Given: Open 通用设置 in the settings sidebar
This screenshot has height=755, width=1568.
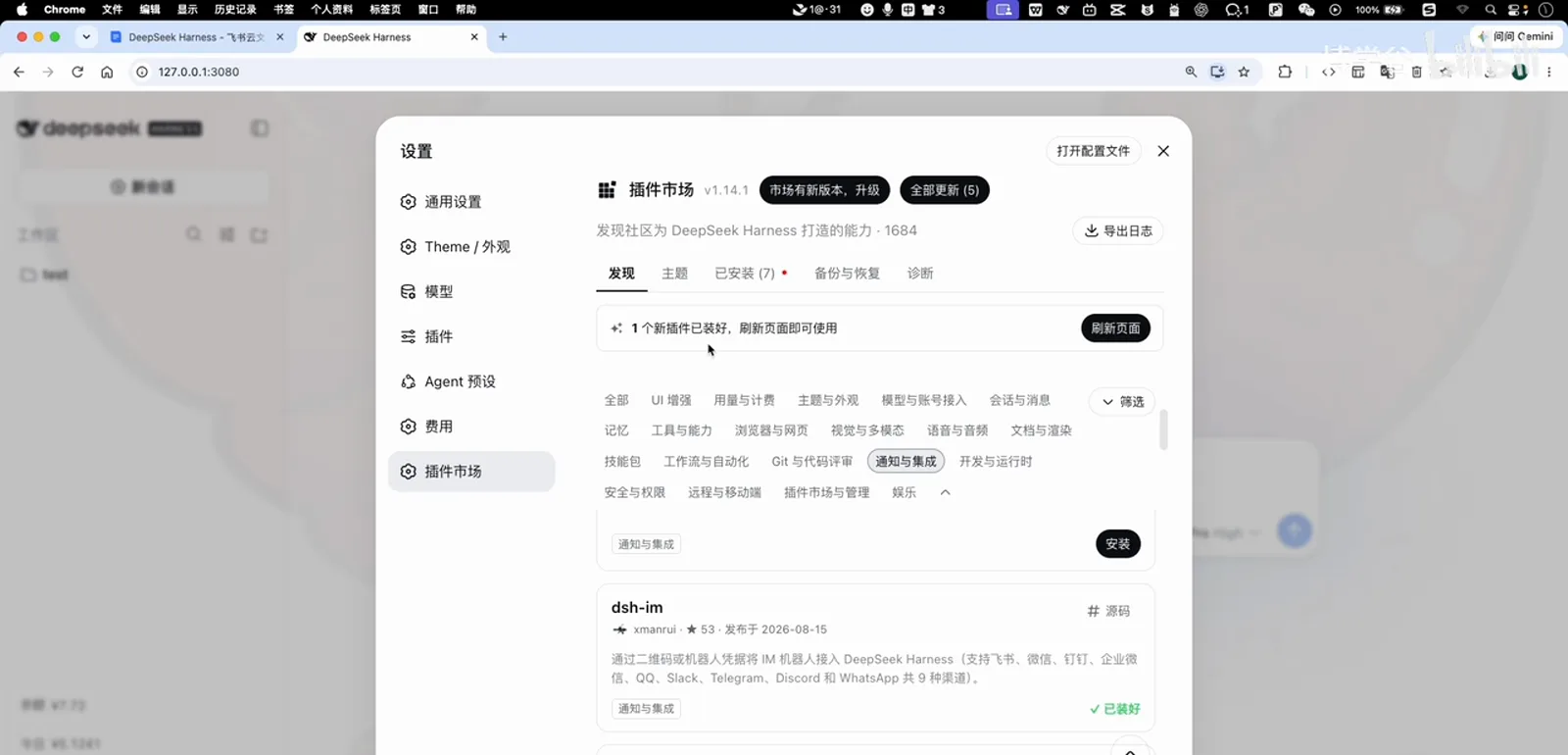Looking at the screenshot, I should pyautogui.click(x=471, y=202).
